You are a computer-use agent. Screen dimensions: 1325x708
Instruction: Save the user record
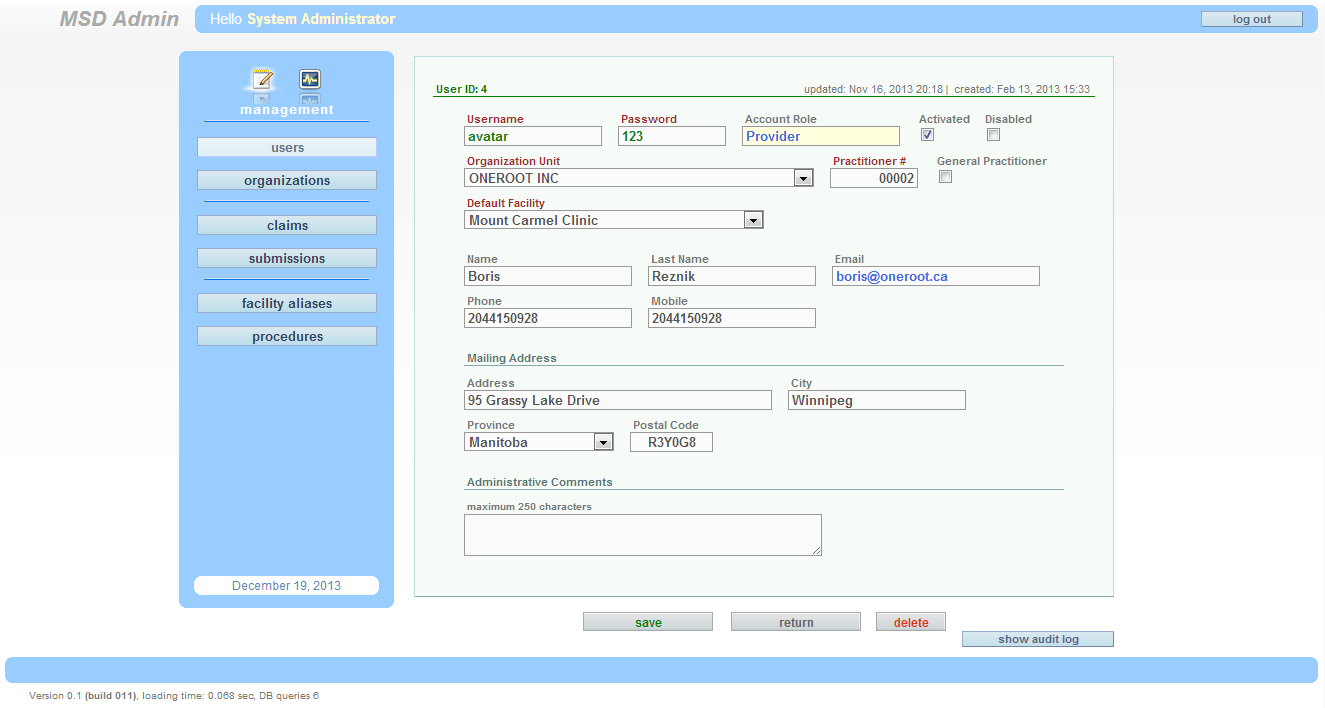(x=648, y=622)
